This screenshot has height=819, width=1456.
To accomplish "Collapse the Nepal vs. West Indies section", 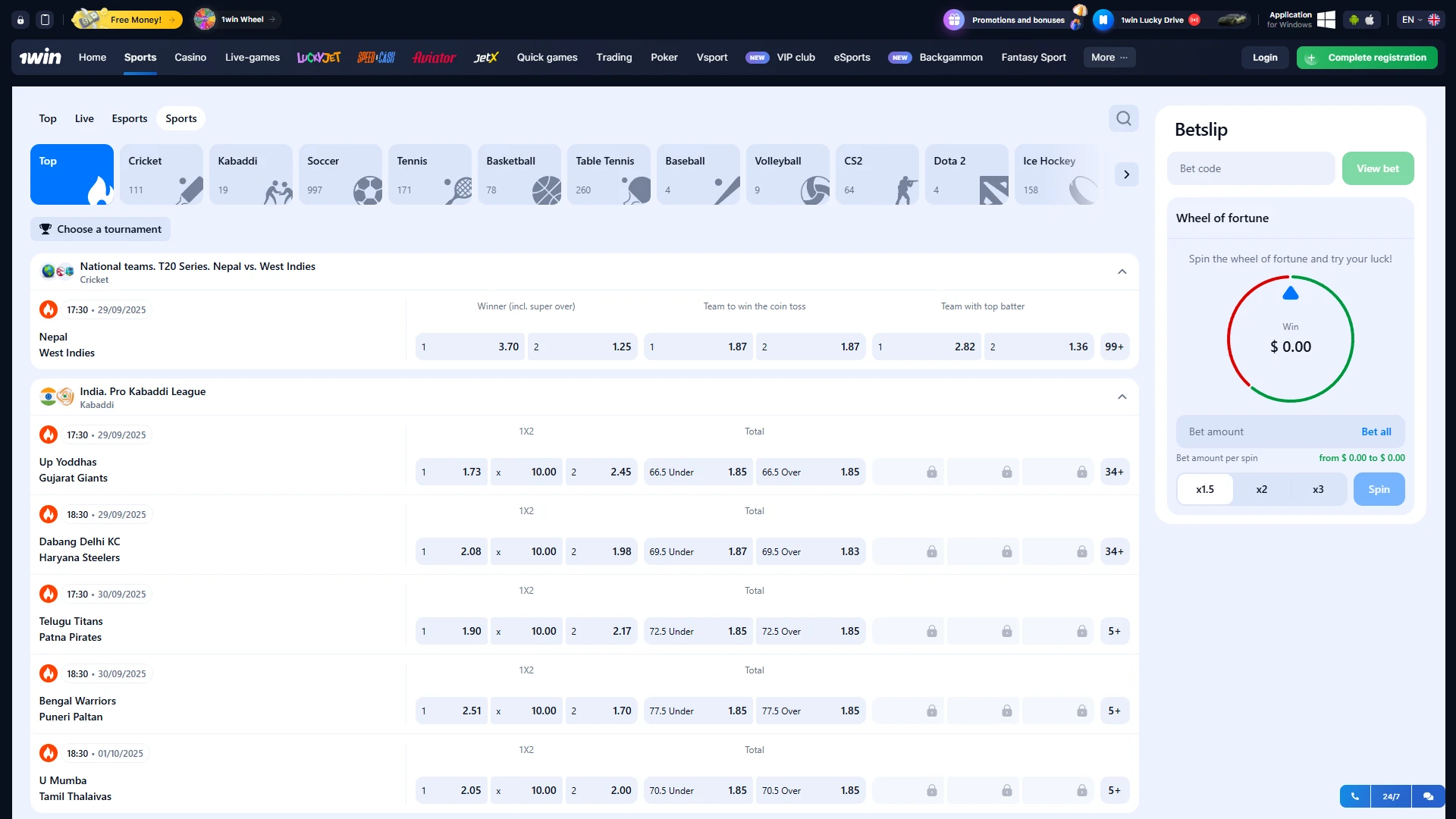I will 1122,271.
